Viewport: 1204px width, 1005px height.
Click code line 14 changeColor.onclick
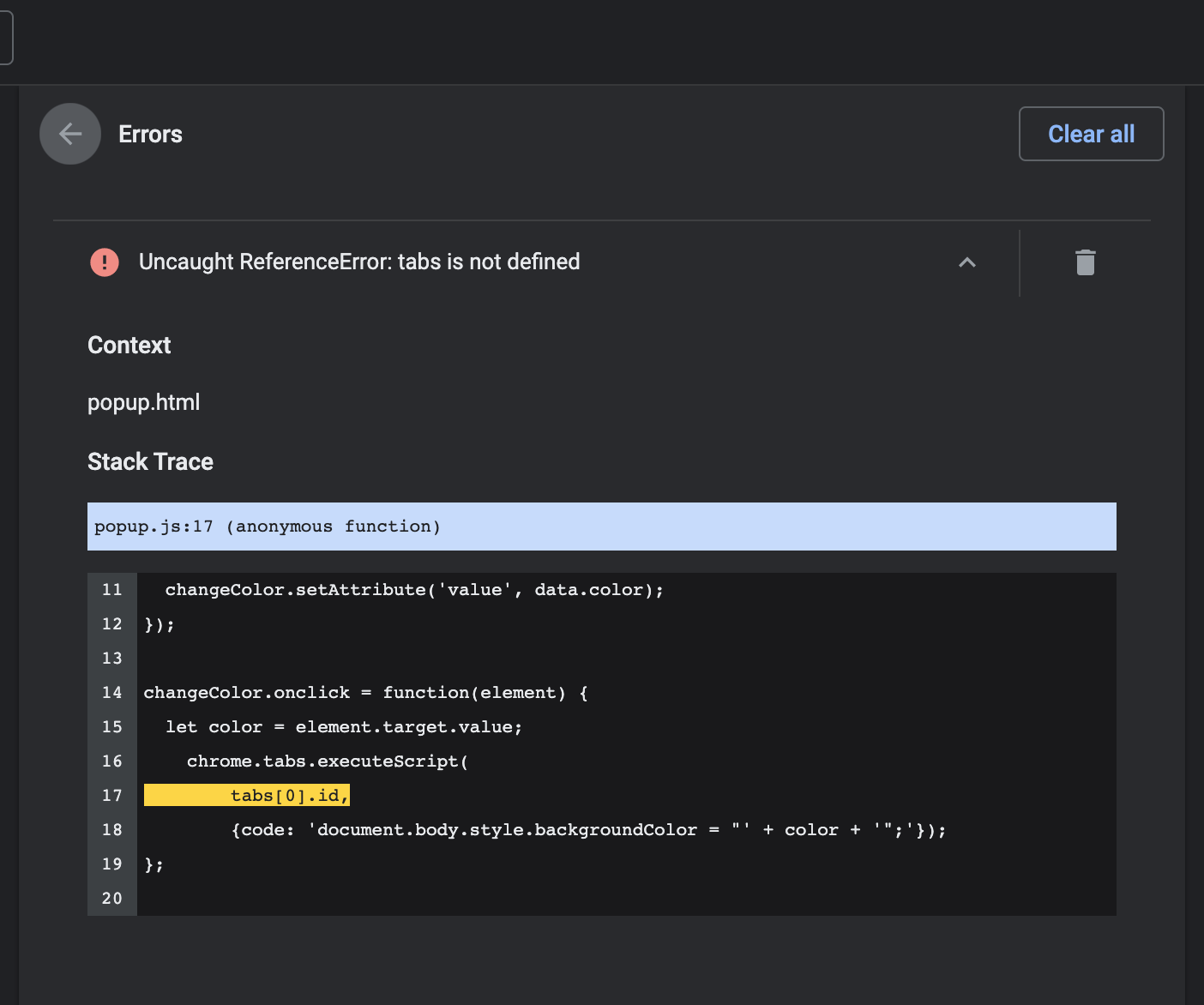click(366, 693)
